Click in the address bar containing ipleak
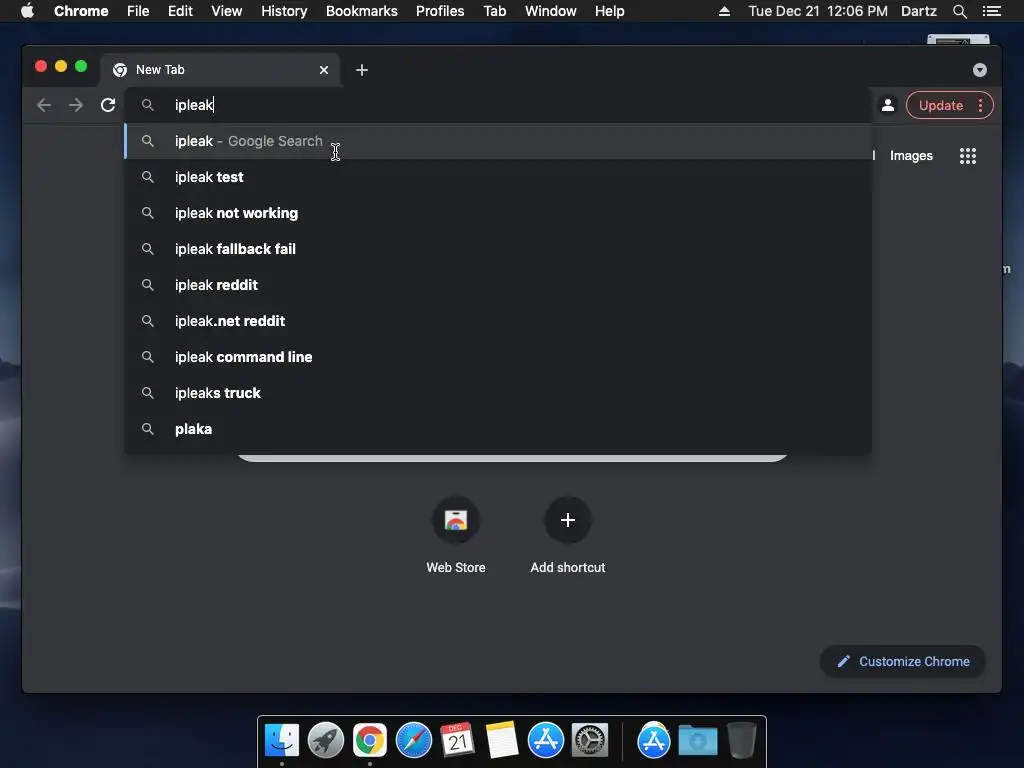This screenshot has width=1024, height=768. point(498,105)
